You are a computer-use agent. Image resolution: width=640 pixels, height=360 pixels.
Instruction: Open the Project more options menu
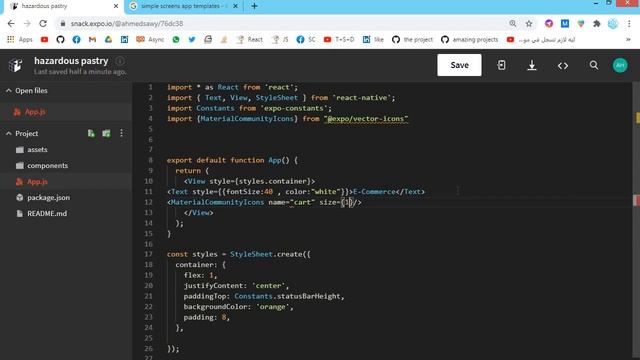[x=121, y=133]
